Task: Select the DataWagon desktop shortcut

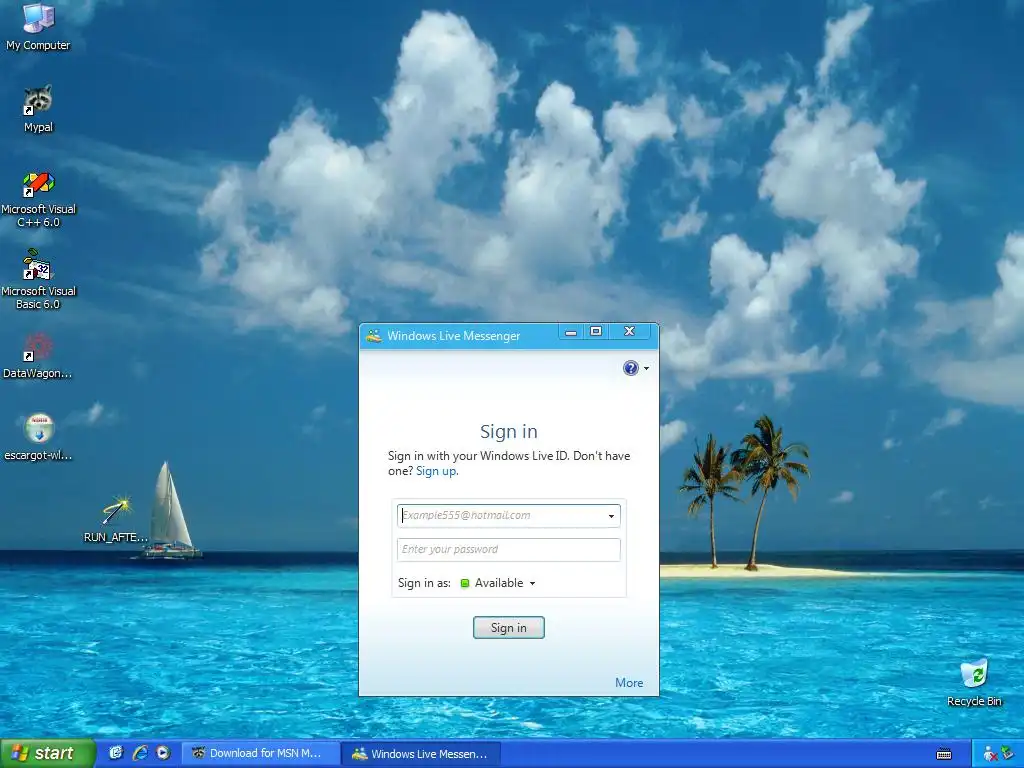Action: pos(38,356)
